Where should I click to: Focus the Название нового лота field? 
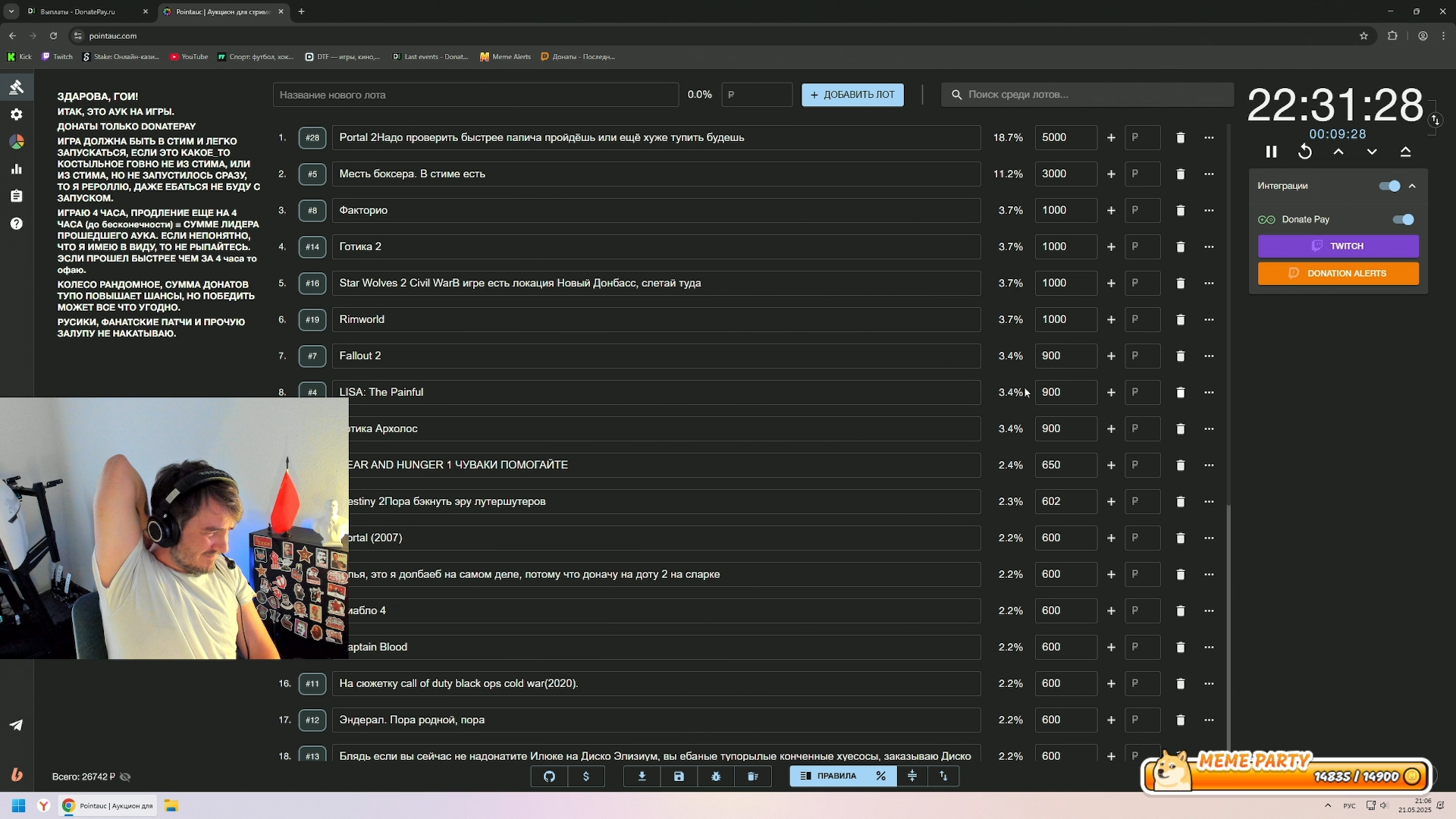click(x=475, y=95)
